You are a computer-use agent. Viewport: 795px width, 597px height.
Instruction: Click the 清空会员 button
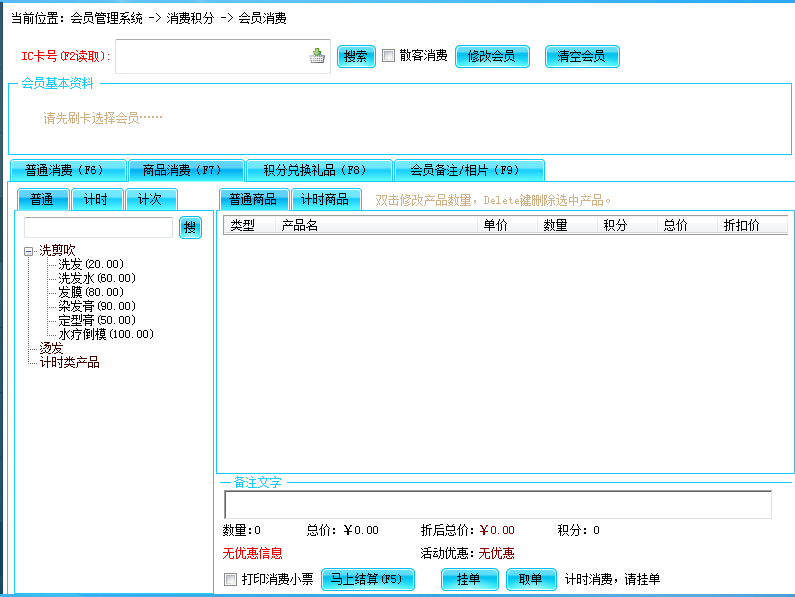click(x=582, y=56)
